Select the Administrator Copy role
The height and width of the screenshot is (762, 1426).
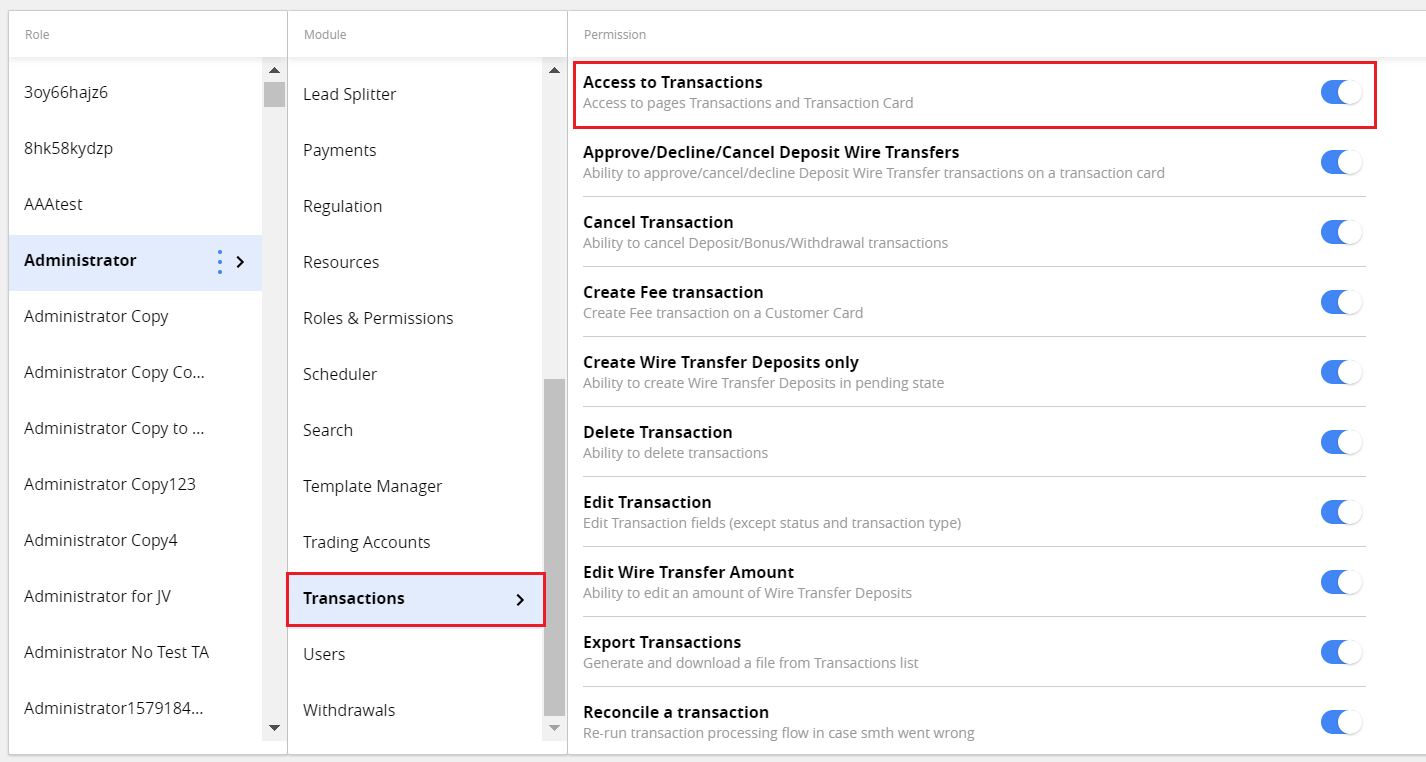point(96,316)
